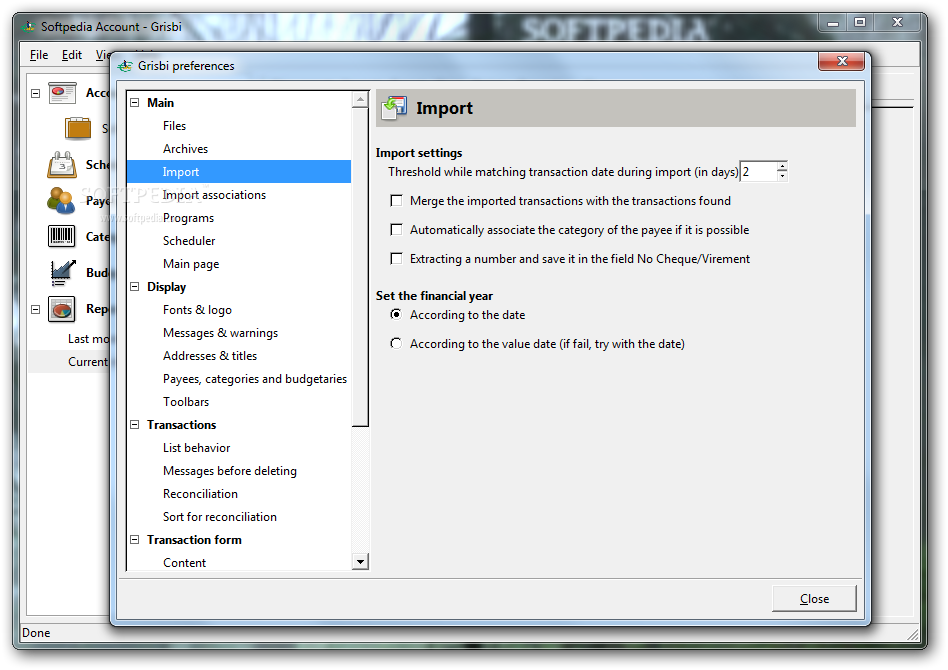Minimize the Grisbi main window
948x670 pixels.
pyautogui.click(x=833, y=23)
